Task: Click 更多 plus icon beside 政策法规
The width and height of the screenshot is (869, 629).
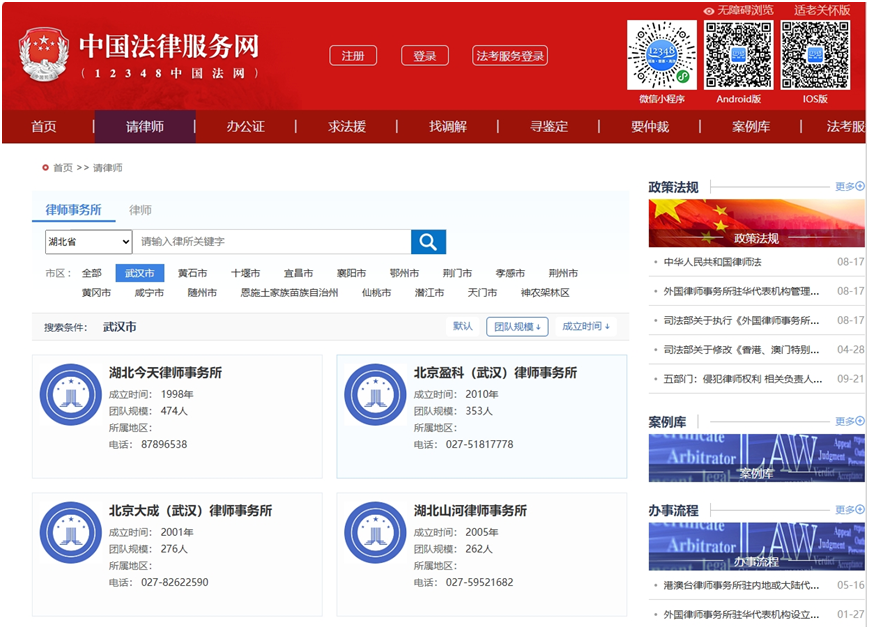Action: 860,186
